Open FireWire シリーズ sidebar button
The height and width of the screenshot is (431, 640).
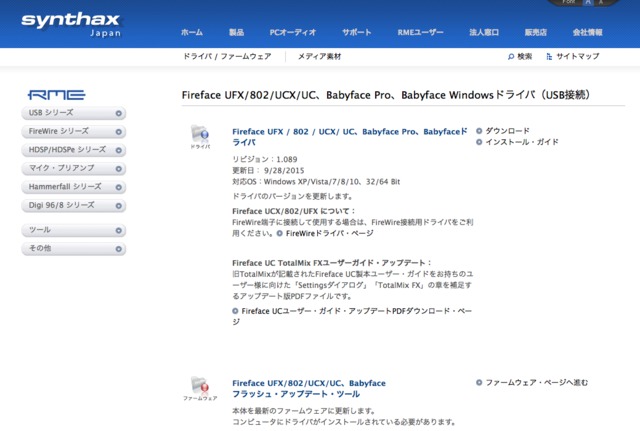73,132
